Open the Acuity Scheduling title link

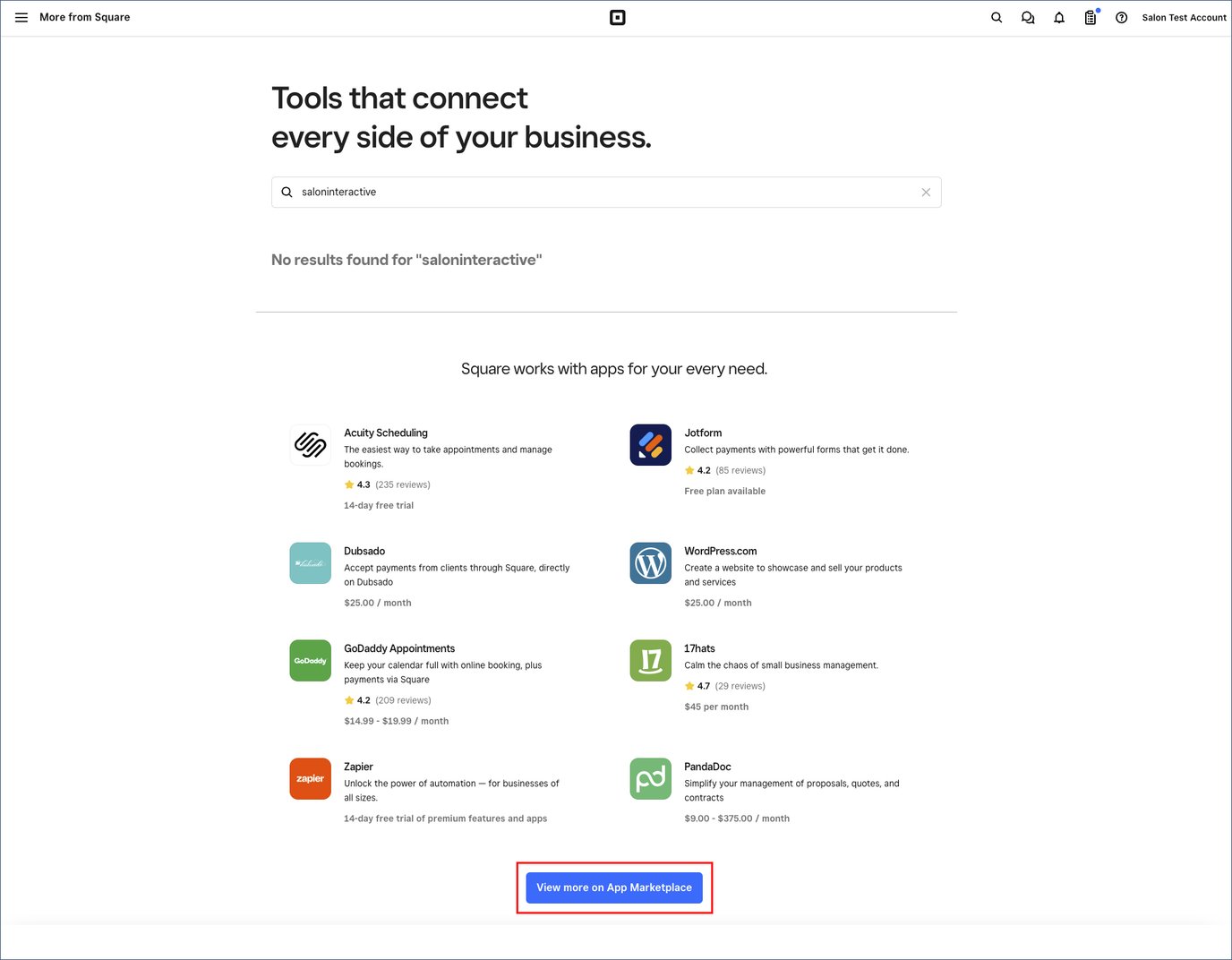[386, 433]
